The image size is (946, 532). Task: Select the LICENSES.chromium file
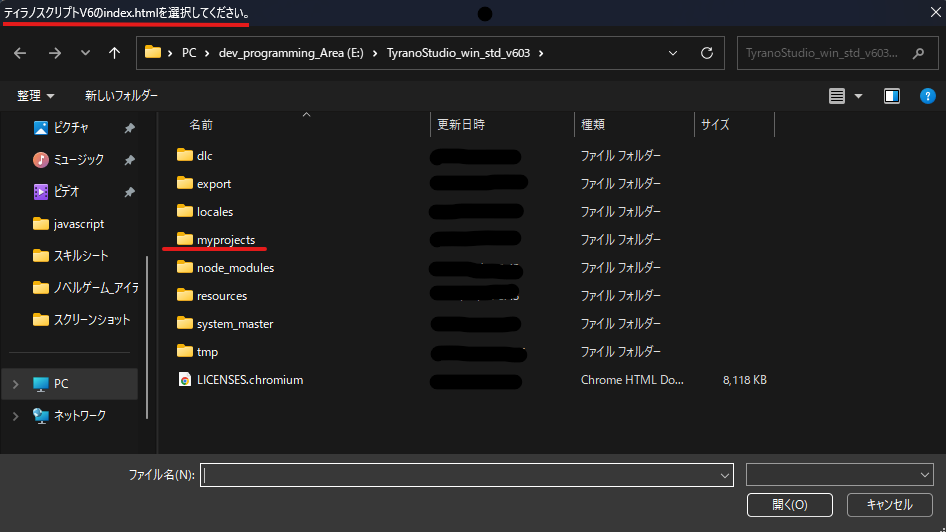pyautogui.click(x=249, y=380)
